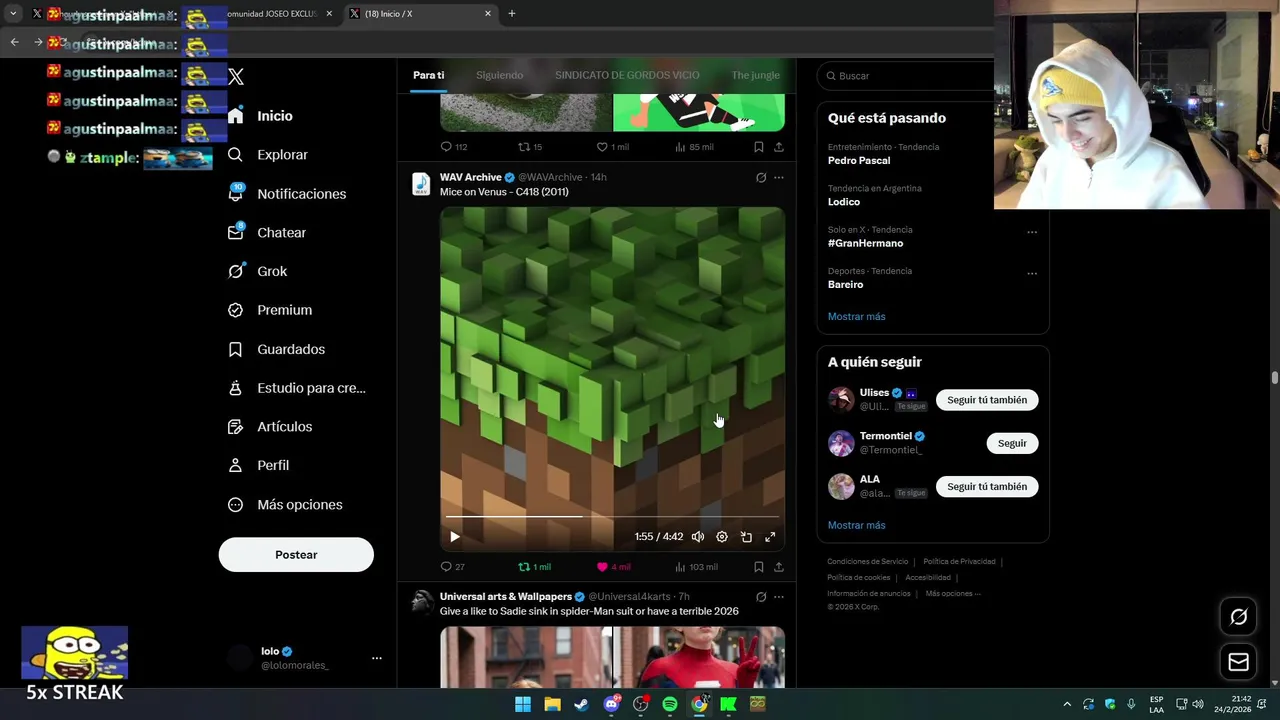Open more options for #GranHermano trend
Screen dimensions: 1280x720
(x=1032, y=232)
